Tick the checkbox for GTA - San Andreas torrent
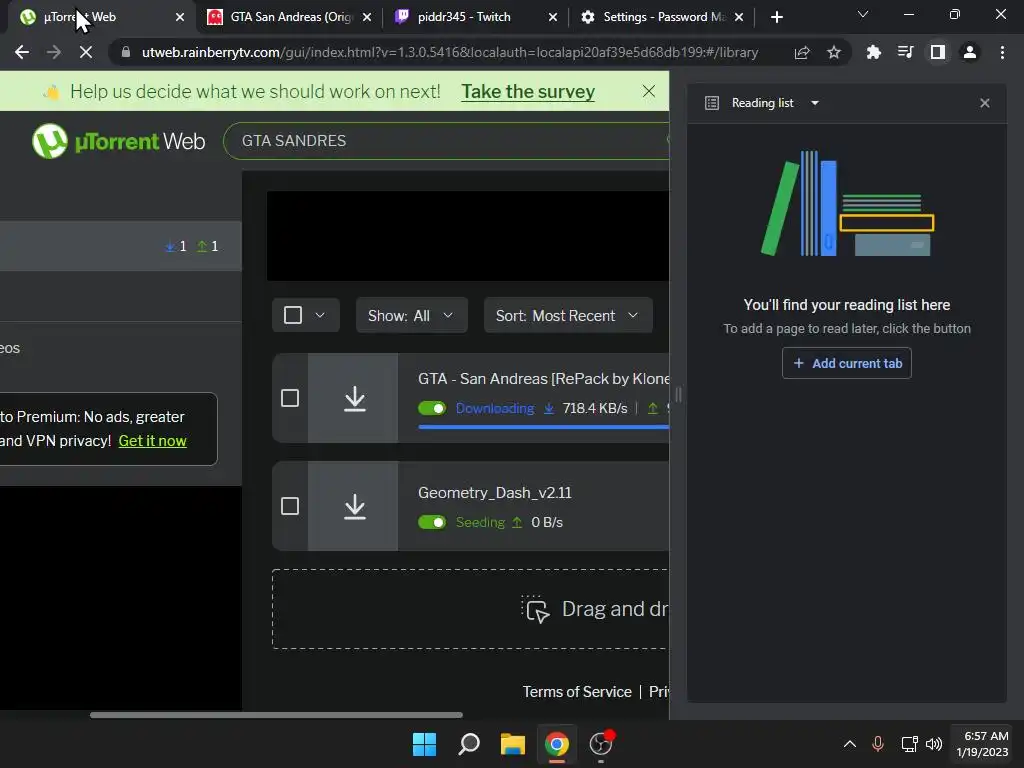Image resolution: width=1024 pixels, height=768 pixels. click(290, 398)
